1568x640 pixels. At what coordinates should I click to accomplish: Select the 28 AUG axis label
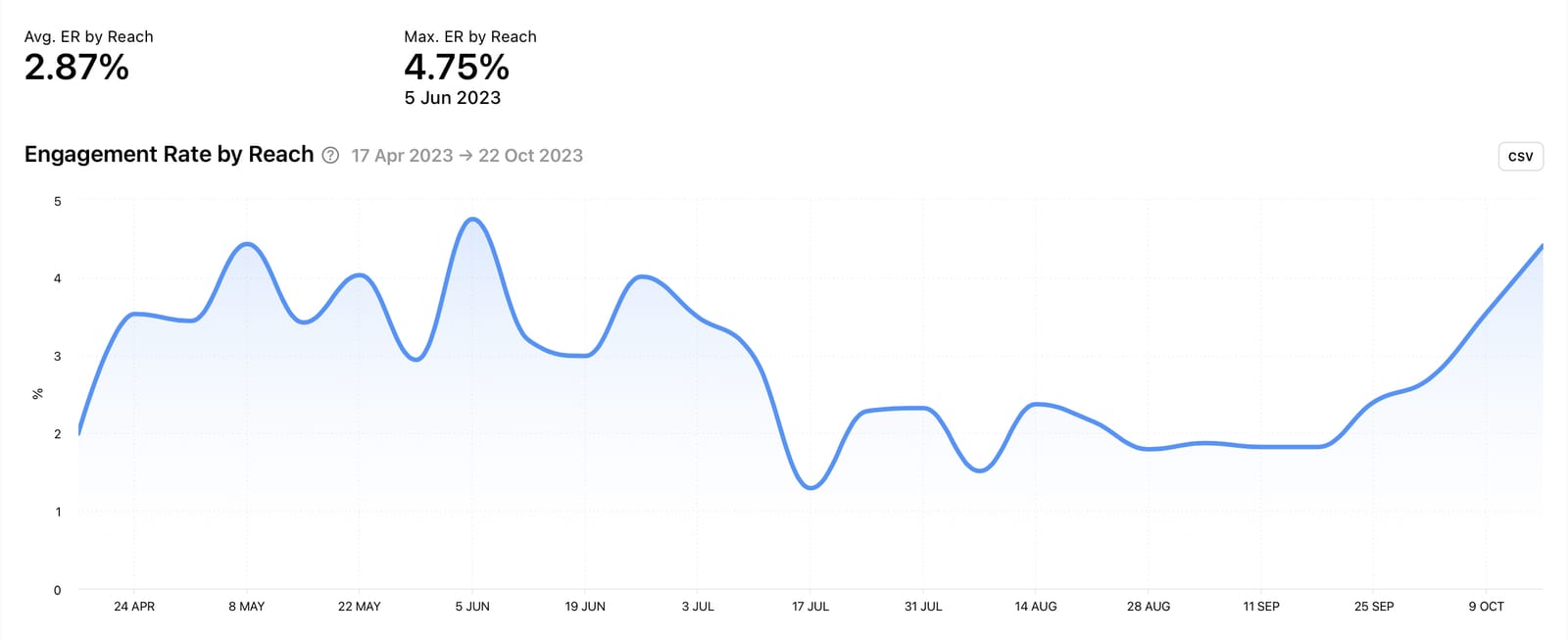tap(1150, 606)
